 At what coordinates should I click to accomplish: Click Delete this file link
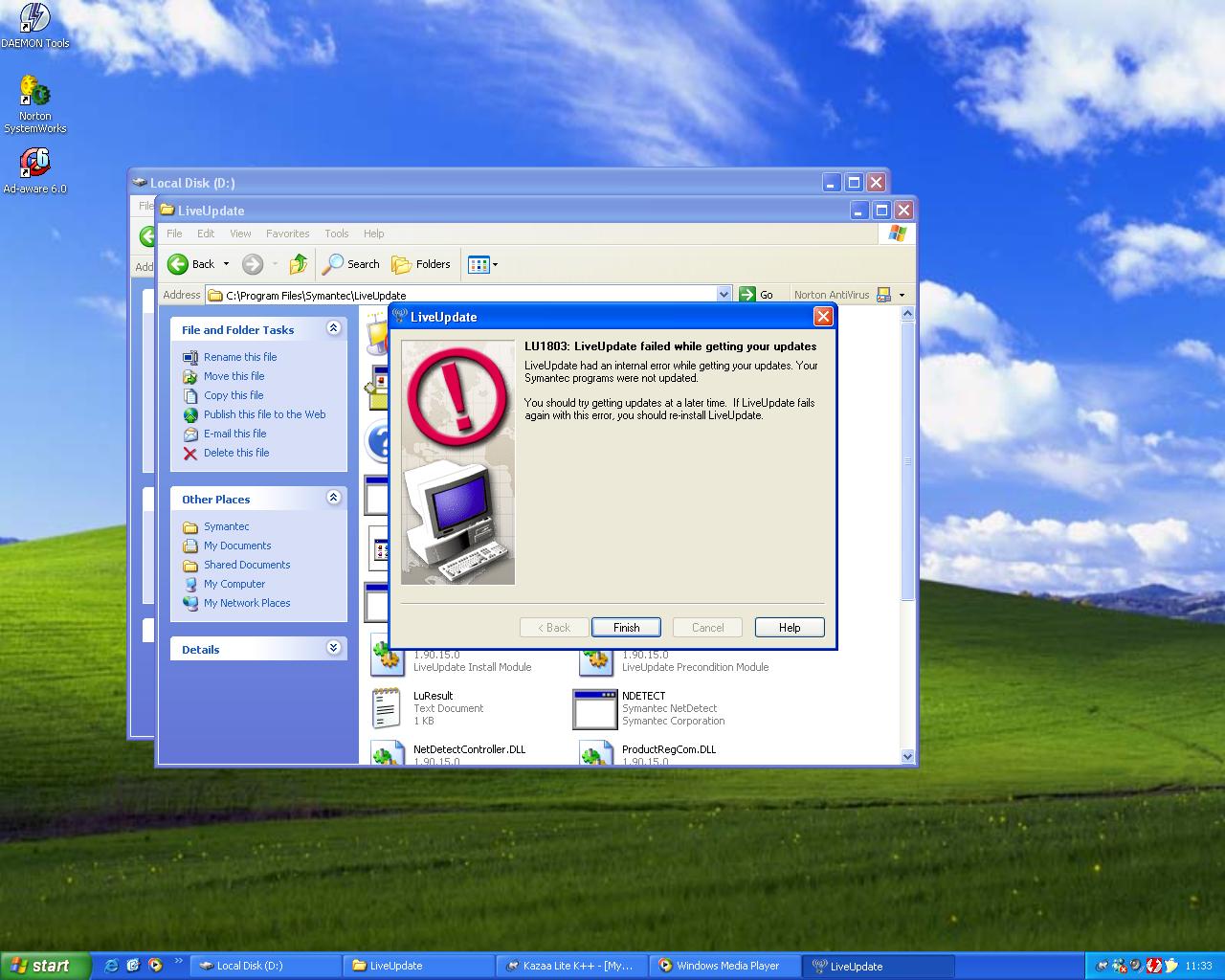(236, 453)
